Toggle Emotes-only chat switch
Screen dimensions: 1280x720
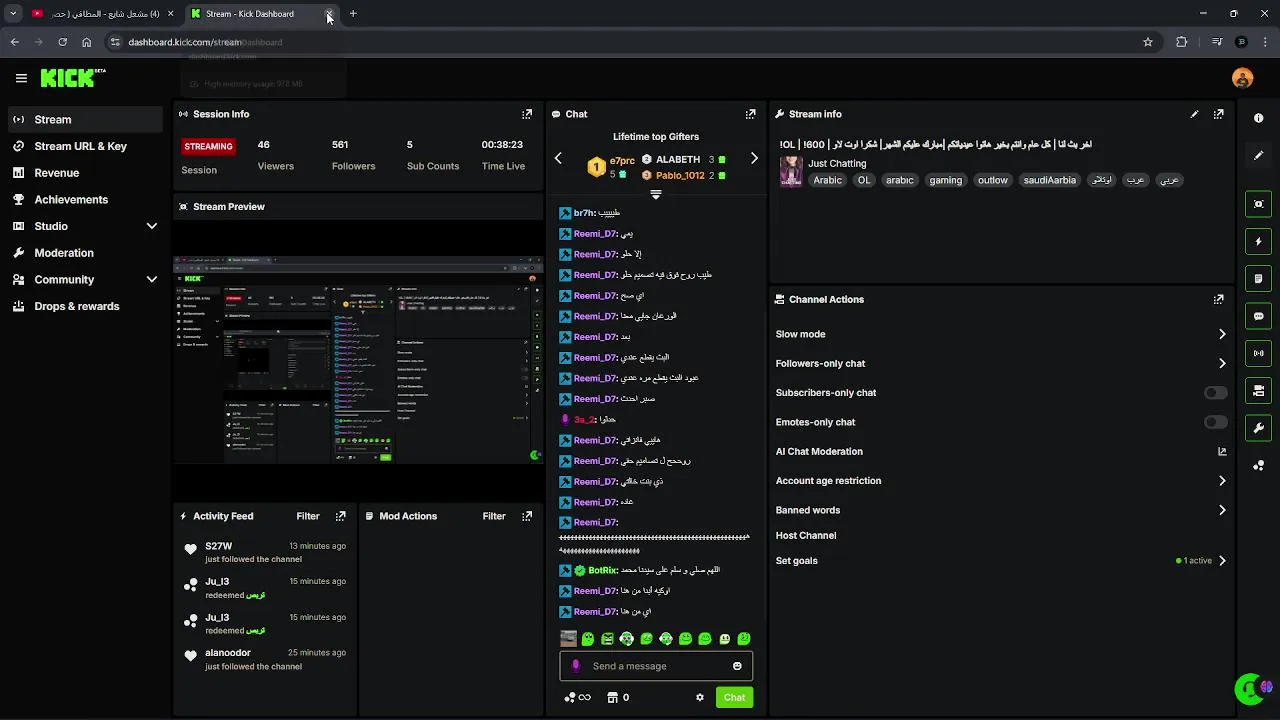pyautogui.click(x=1215, y=422)
